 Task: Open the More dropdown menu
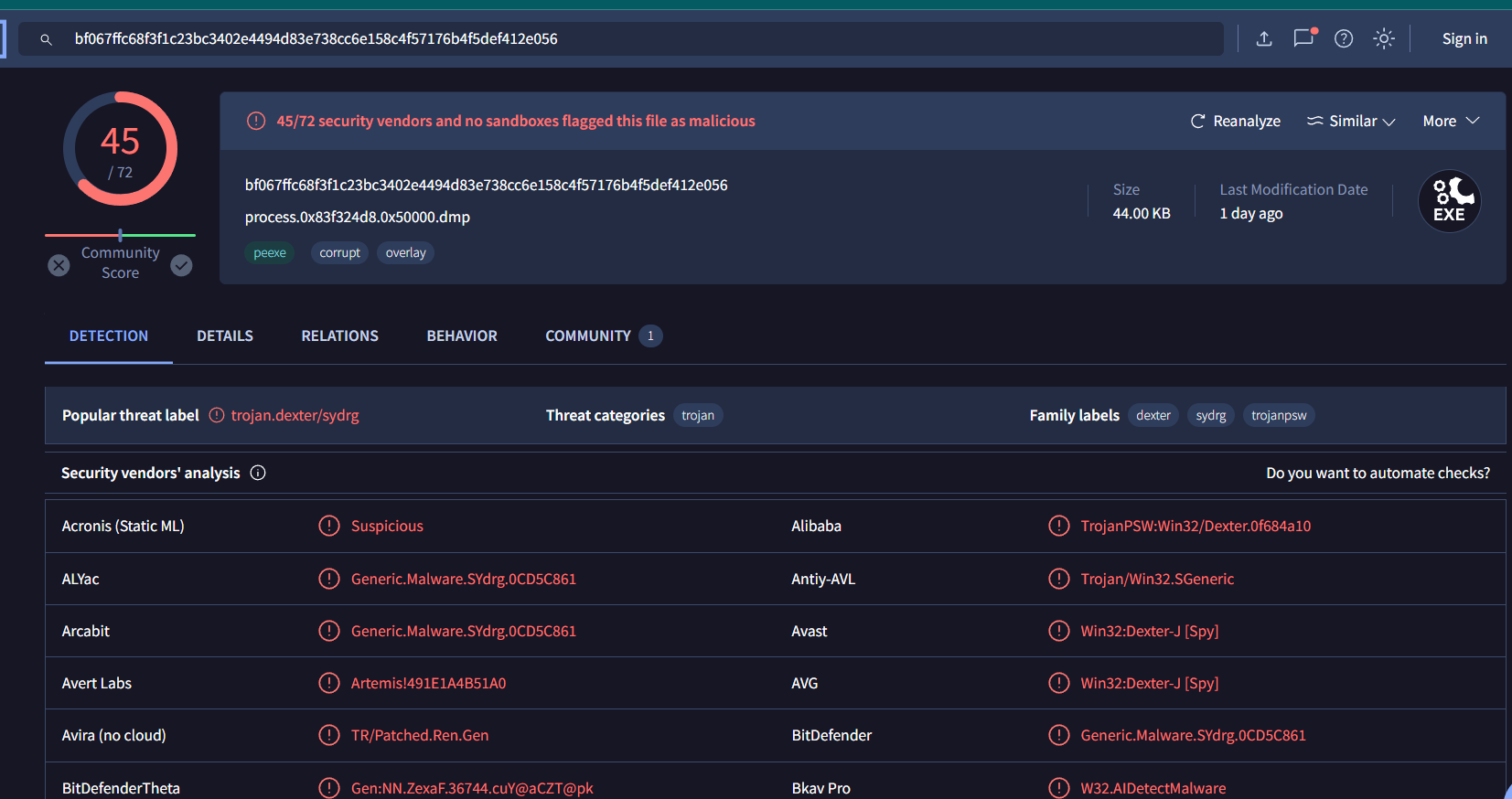tap(1451, 121)
